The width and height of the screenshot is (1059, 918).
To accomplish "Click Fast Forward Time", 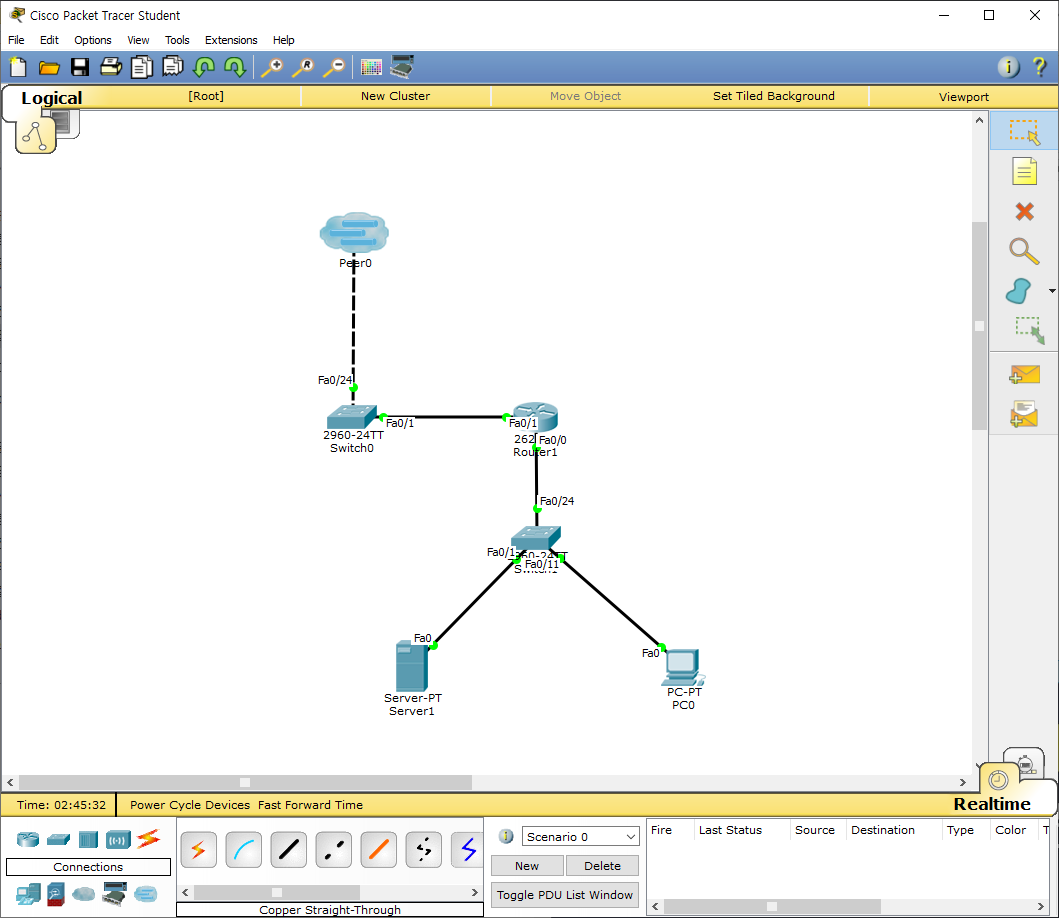I will (x=310, y=805).
